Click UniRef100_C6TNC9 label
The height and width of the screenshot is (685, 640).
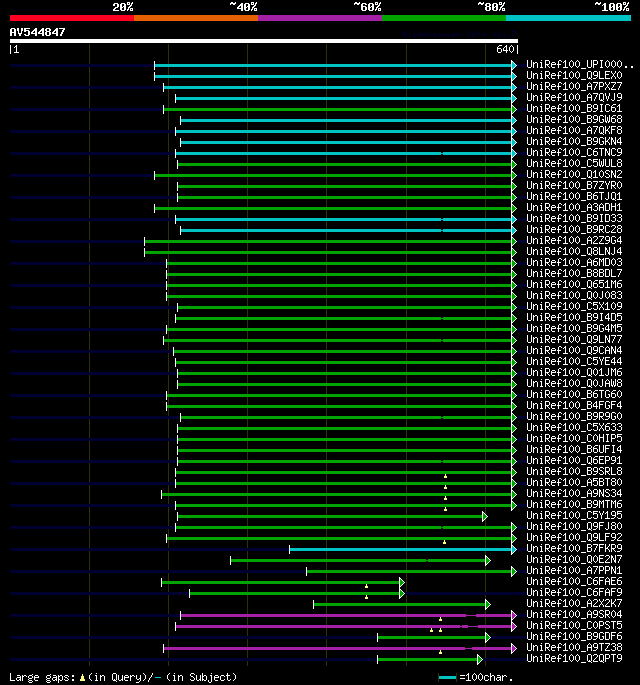(x=574, y=152)
